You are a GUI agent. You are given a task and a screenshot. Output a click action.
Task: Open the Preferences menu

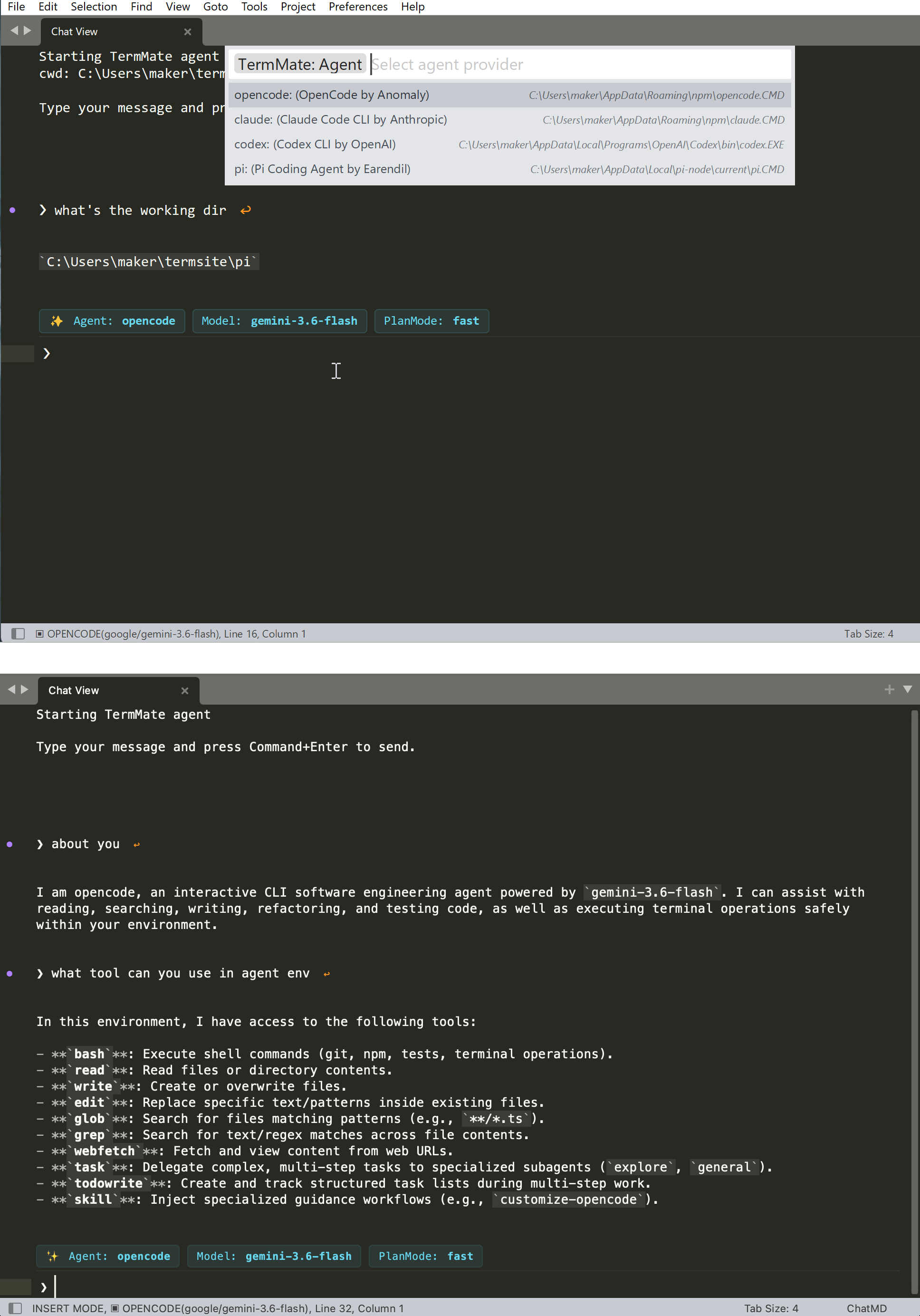coord(358,7)
